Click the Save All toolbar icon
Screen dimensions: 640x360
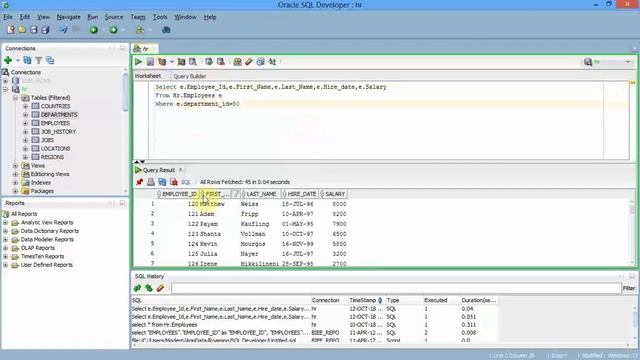click(x=45, y=30)
